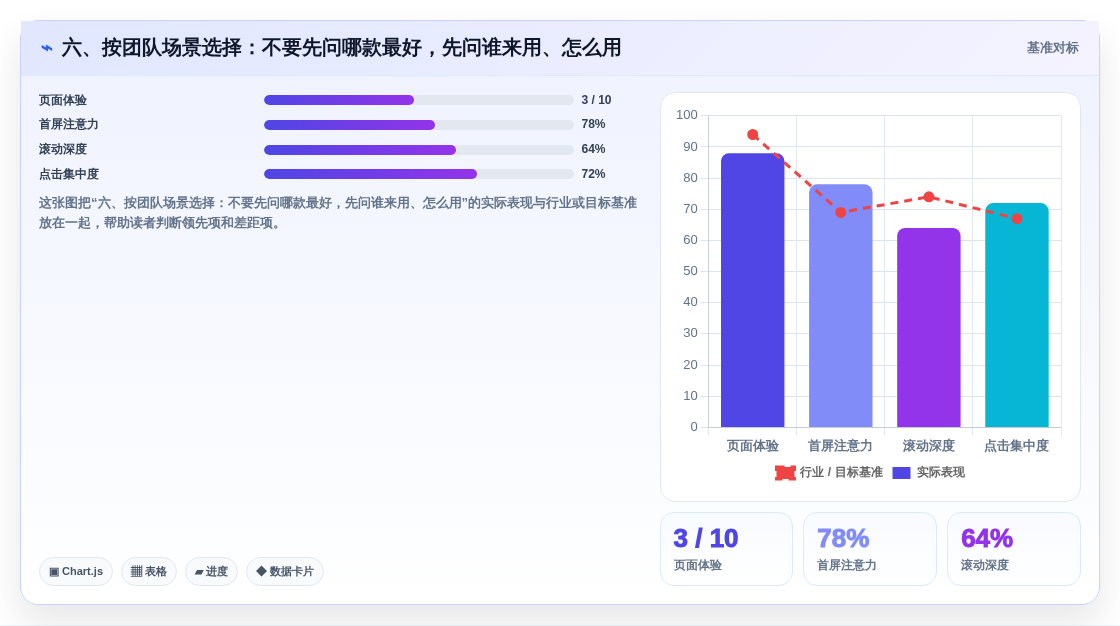The height and width of the screenshot is (626, 1120).
Task: Click the 滚动深度 x-axis label under chart
Action: (x=929, y=446)
